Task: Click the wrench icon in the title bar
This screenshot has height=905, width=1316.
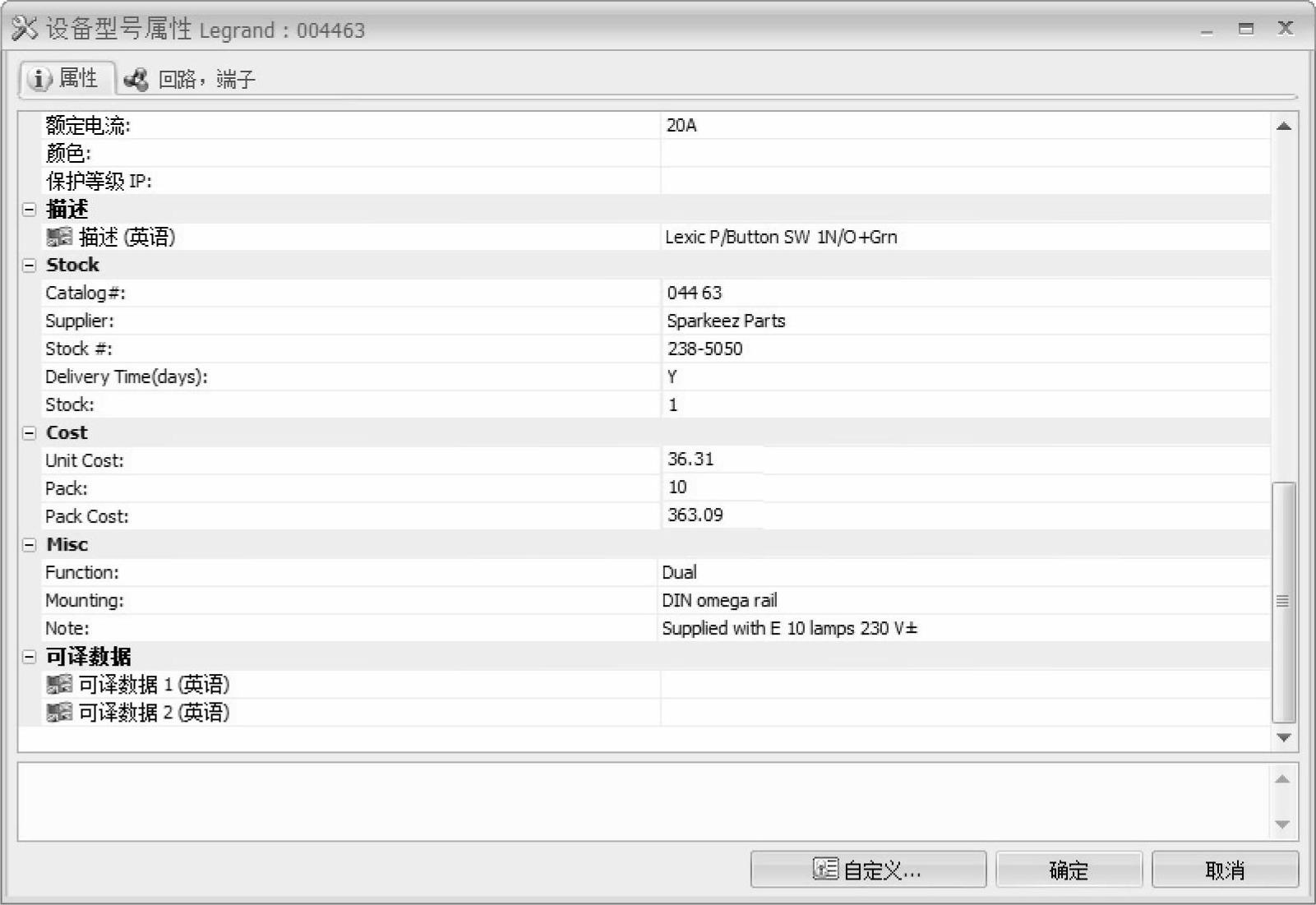Action: point(25,29)
